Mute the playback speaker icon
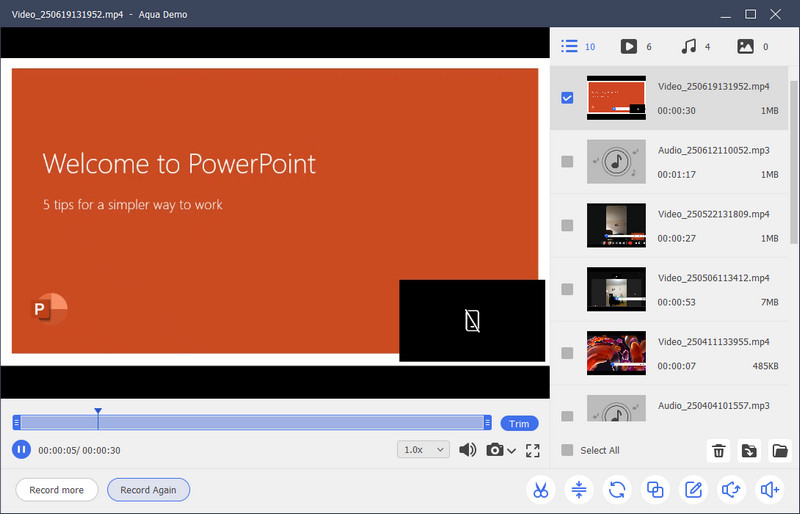 coord(467,450)
